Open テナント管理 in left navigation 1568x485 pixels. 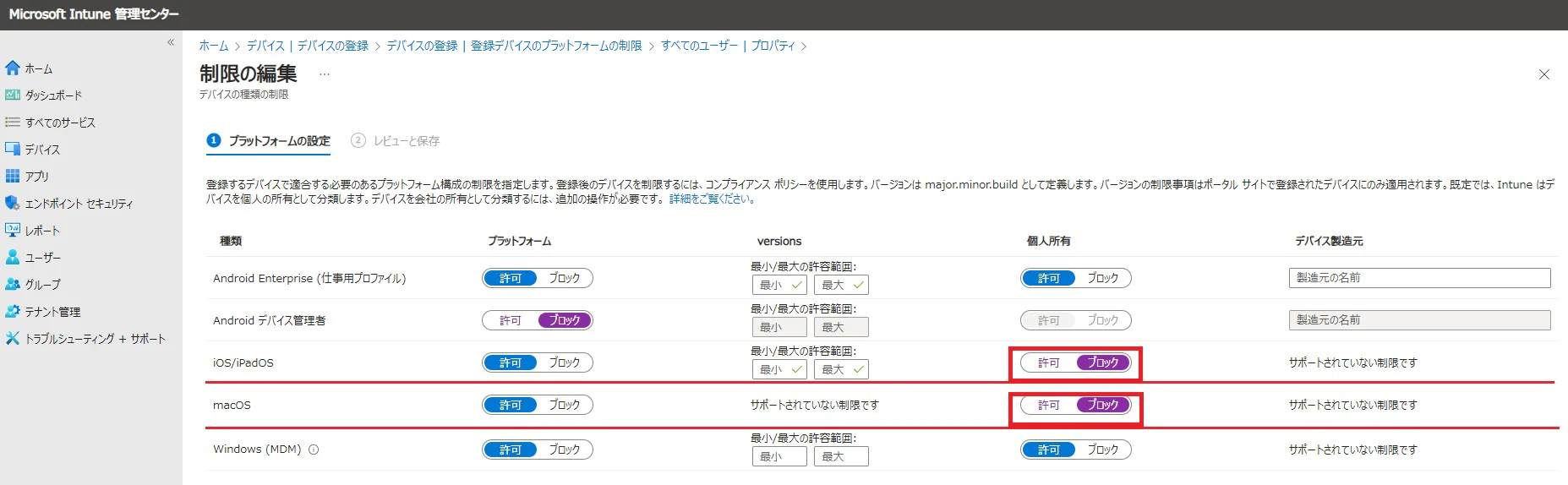pos(52,312)
